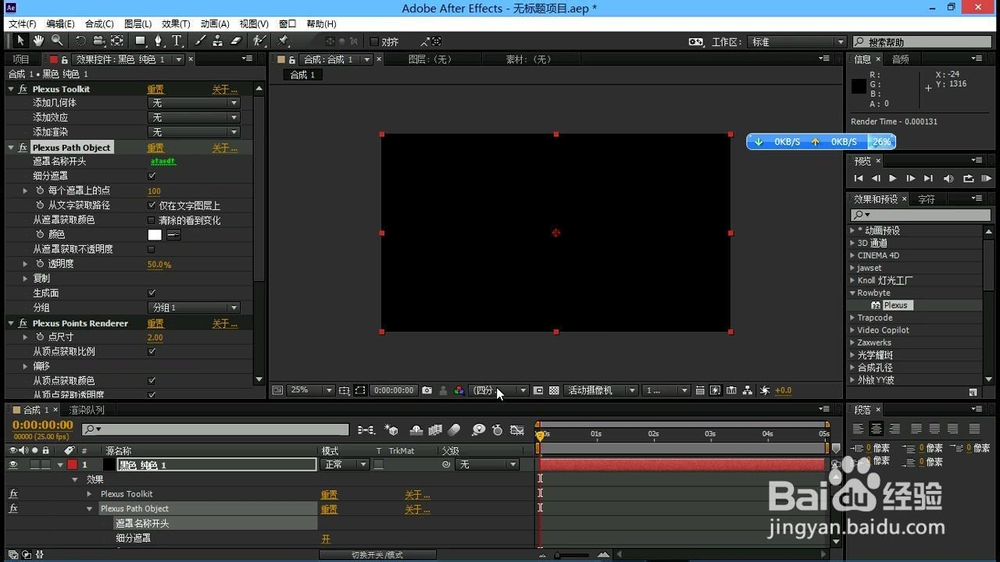Enable 清除的看到变化 checkbox

coord(152,220)
